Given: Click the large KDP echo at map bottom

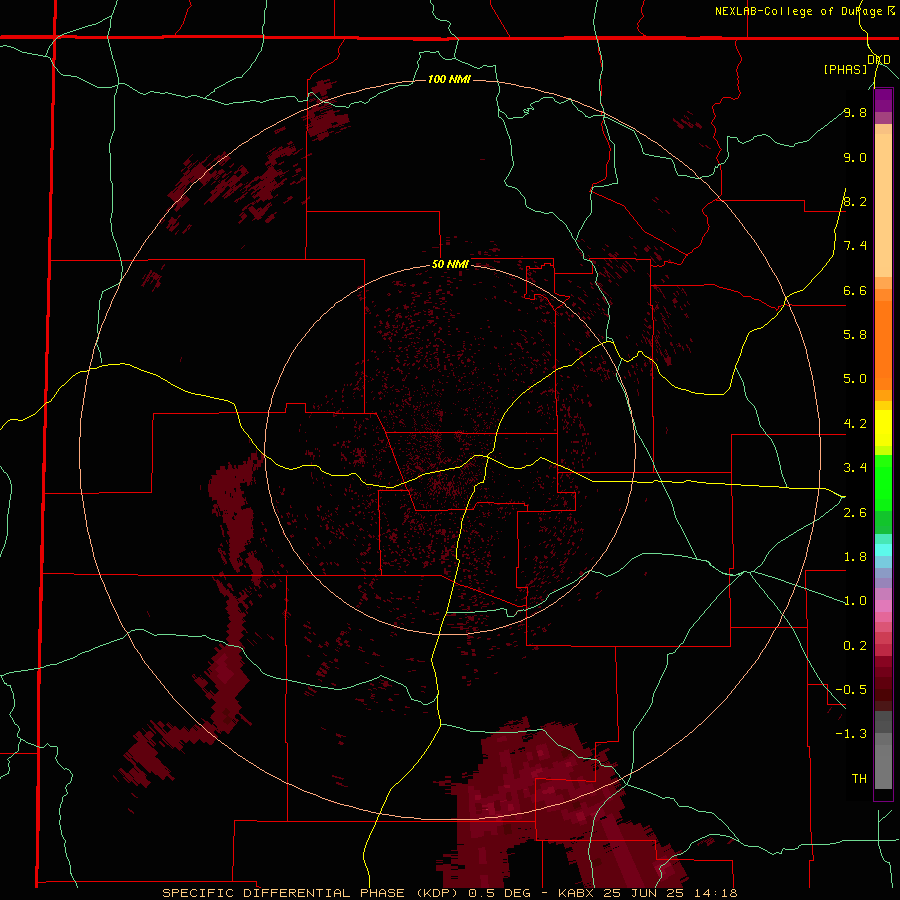Looking at the screenshot, I should click(x=560, y=804).
